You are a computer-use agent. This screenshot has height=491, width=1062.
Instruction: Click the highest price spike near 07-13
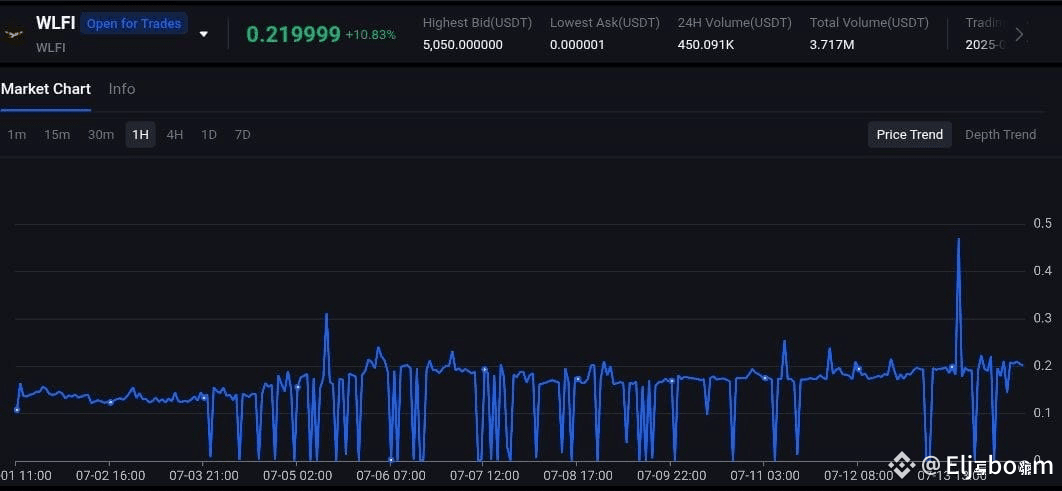958,239
